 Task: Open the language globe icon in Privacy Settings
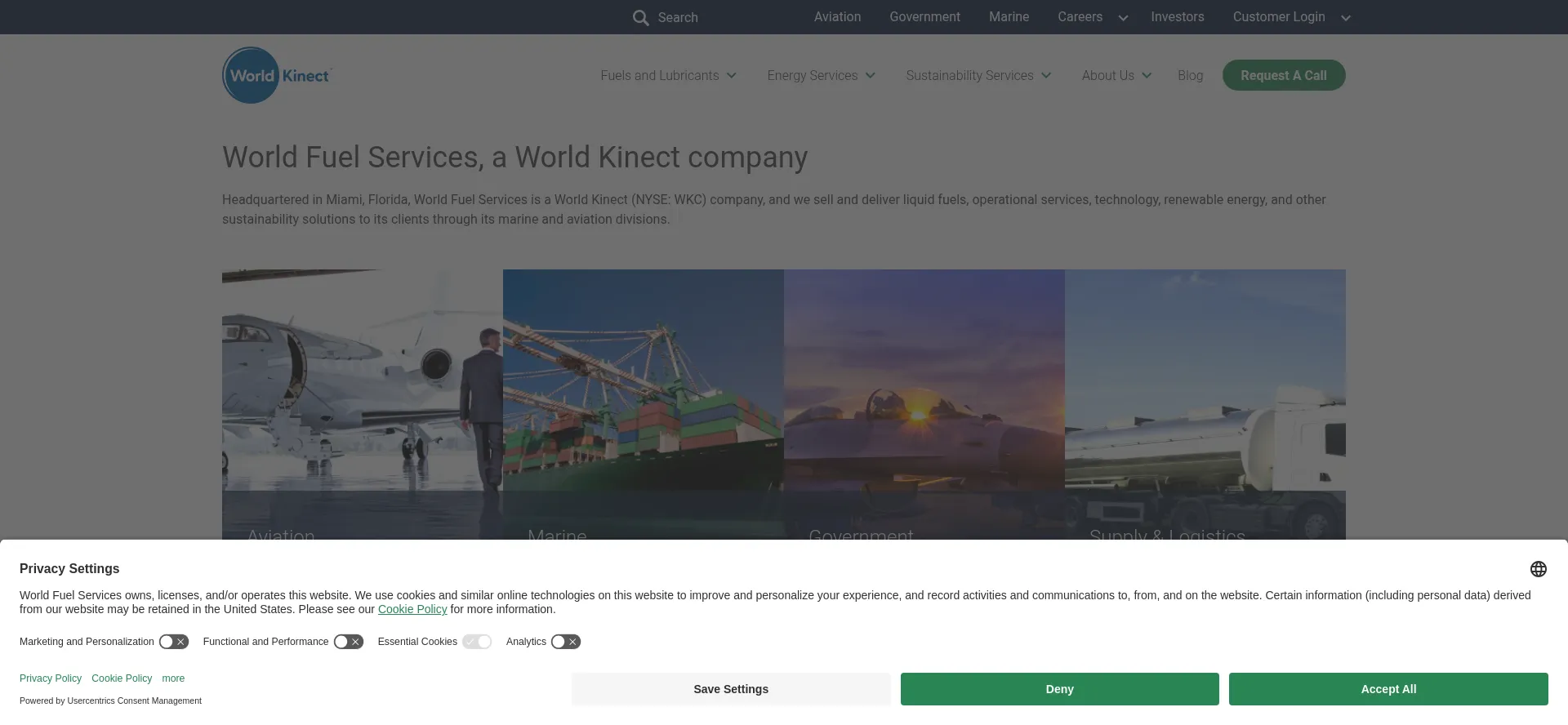pos(1539,569)
